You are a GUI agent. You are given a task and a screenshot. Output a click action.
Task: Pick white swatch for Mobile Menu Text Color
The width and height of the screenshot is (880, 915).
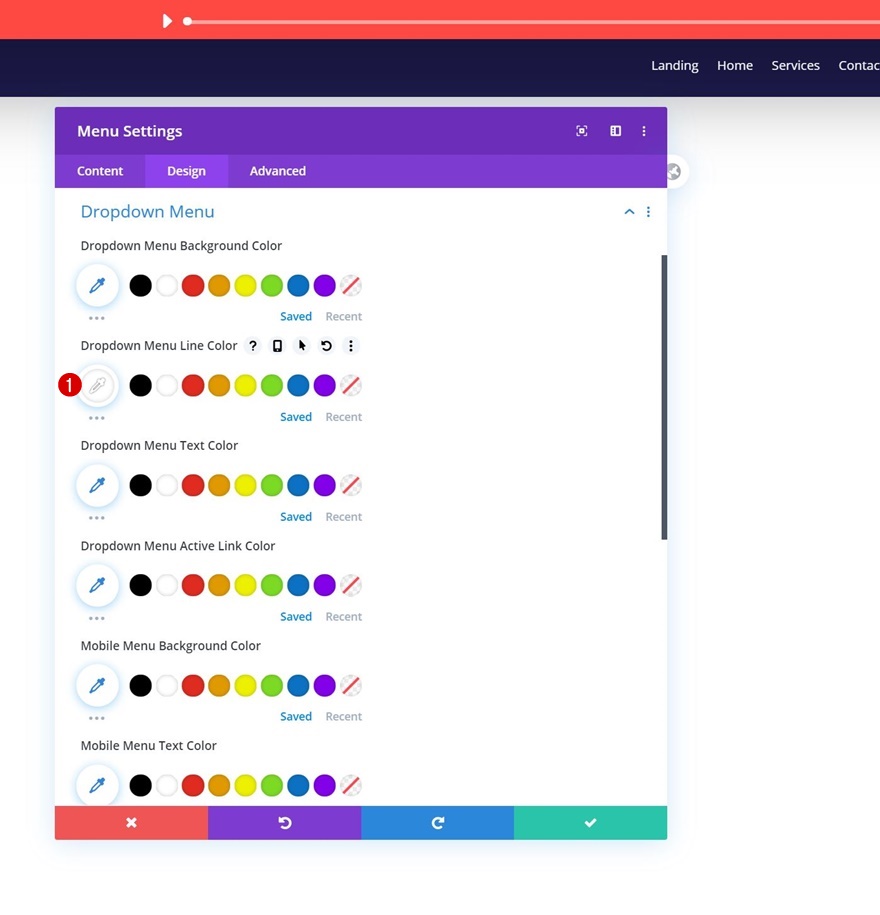point(167,785)
